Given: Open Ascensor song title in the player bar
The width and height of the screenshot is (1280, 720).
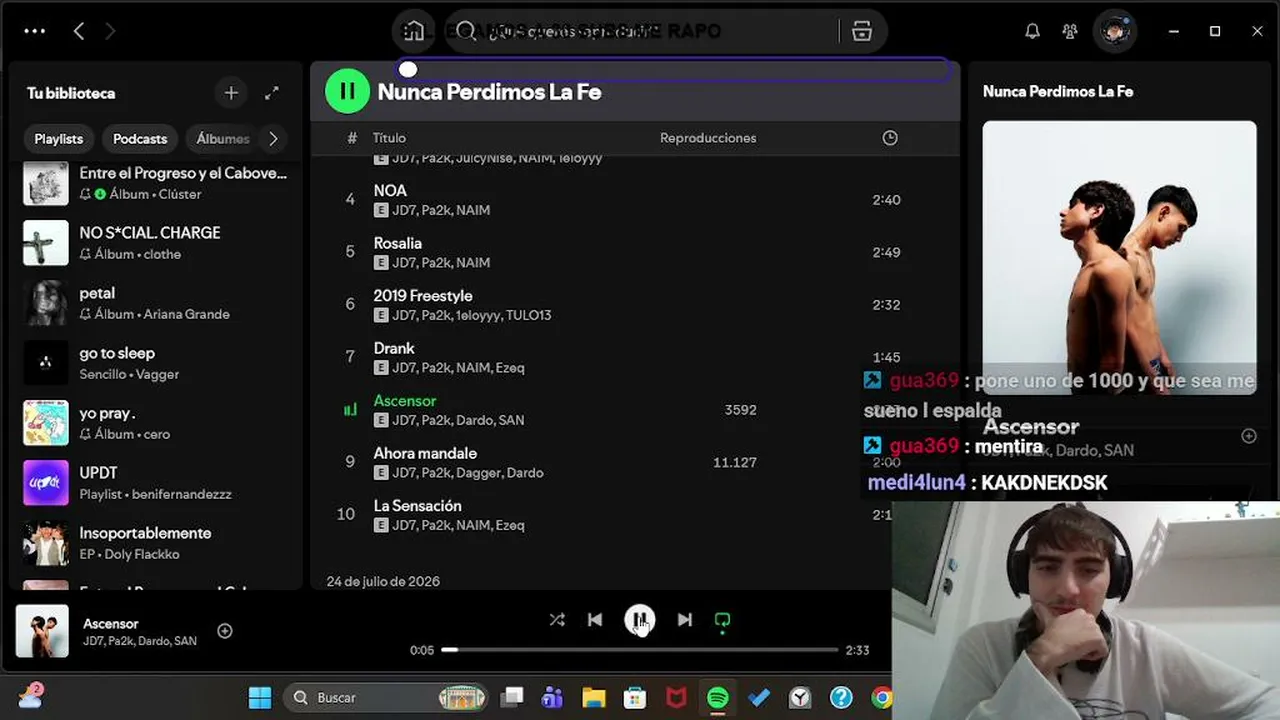Looking at the screenshot, I should pyautogui.click(x=111, y=624).
